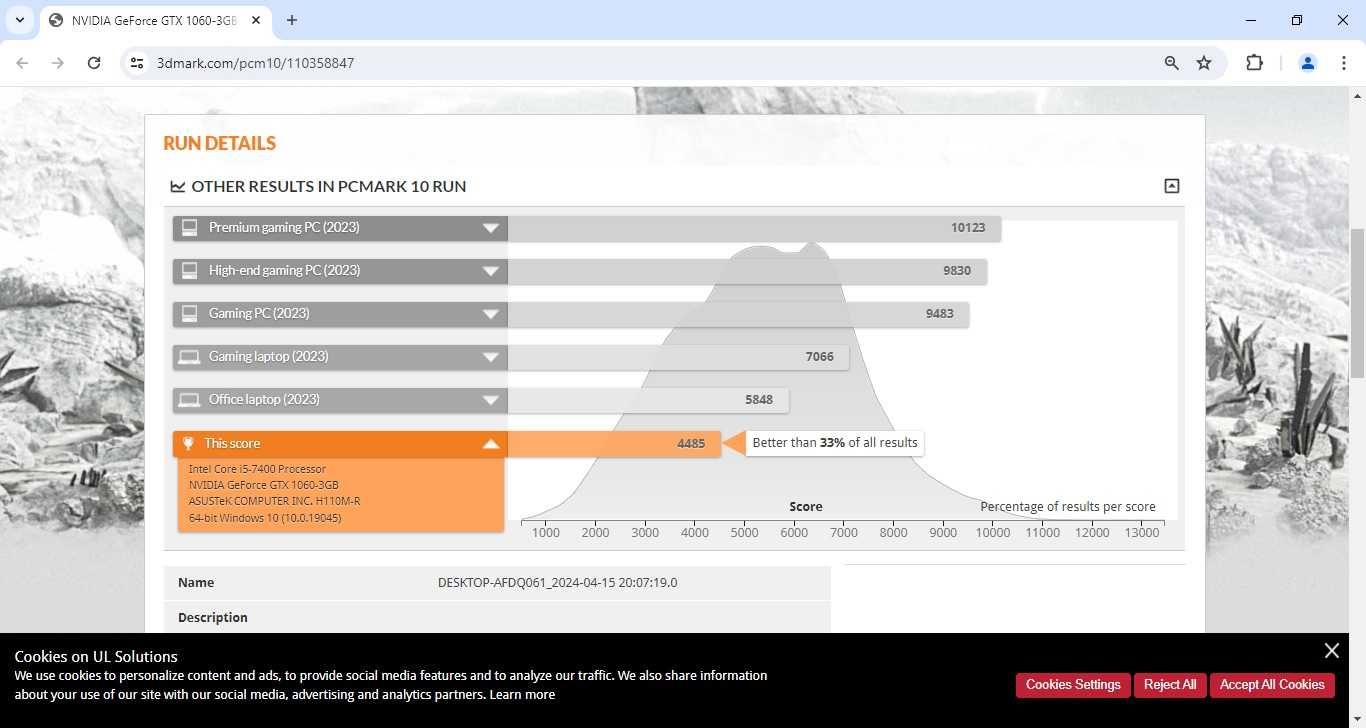Click the Percentage of results per score label

coord(1068,507)
